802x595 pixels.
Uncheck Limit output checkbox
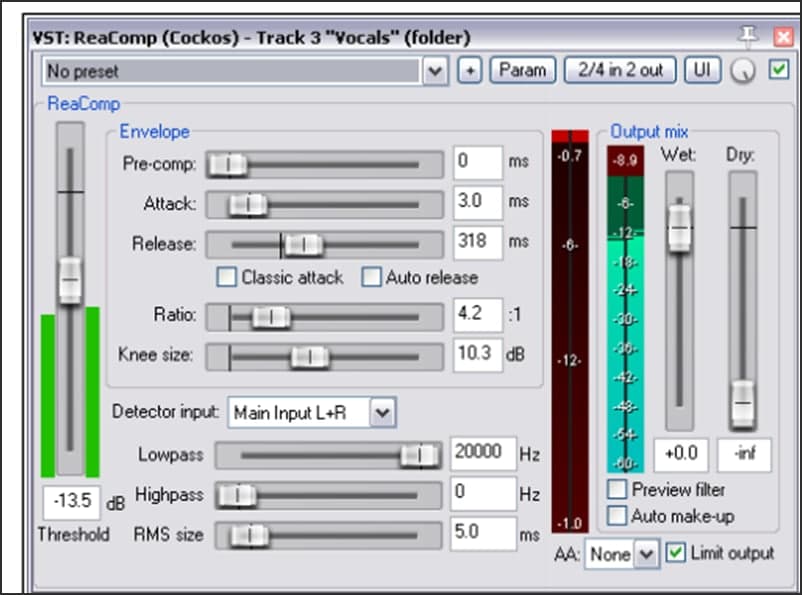(676, 553)
